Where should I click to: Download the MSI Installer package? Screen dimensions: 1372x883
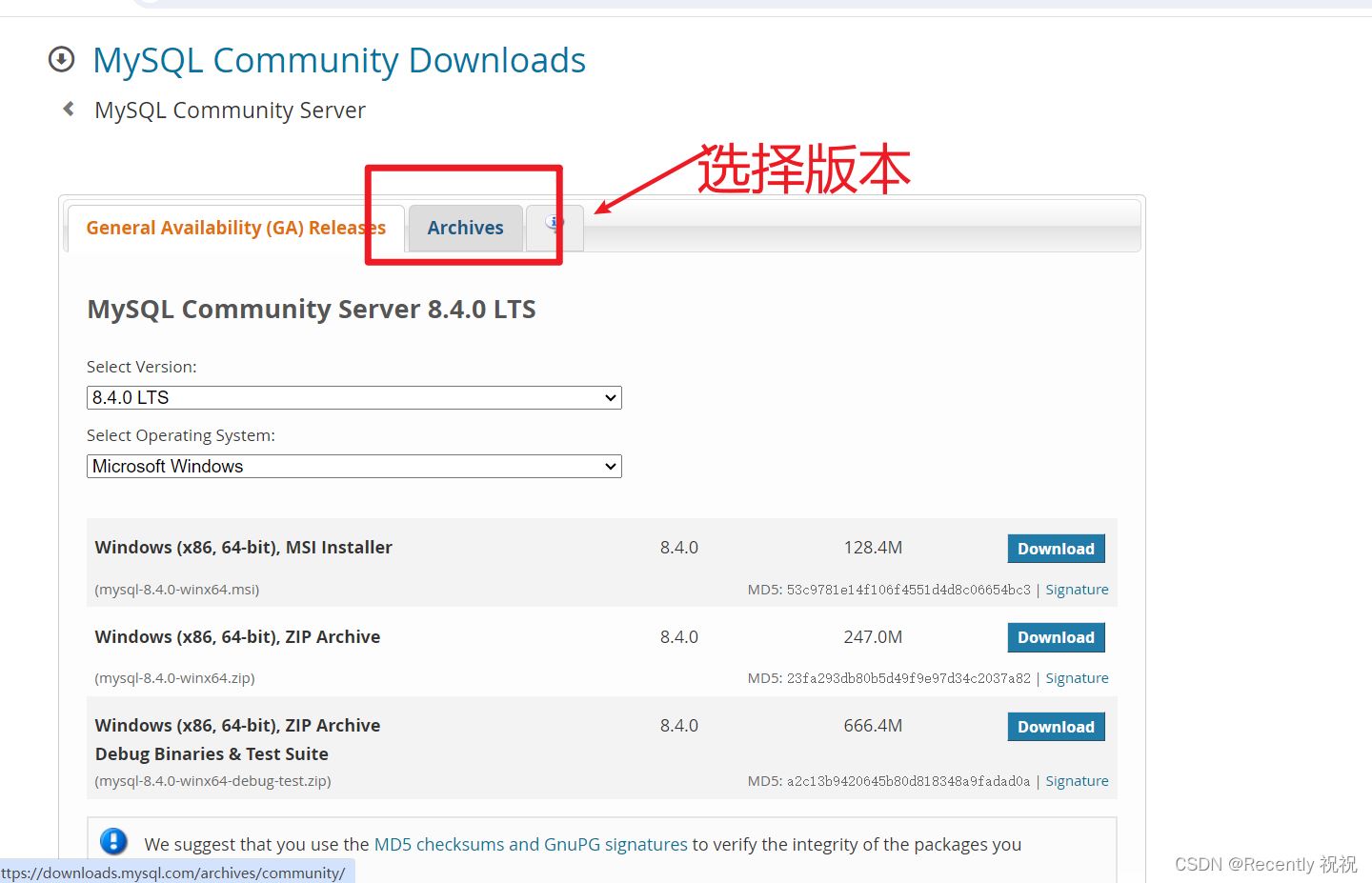1056,549
